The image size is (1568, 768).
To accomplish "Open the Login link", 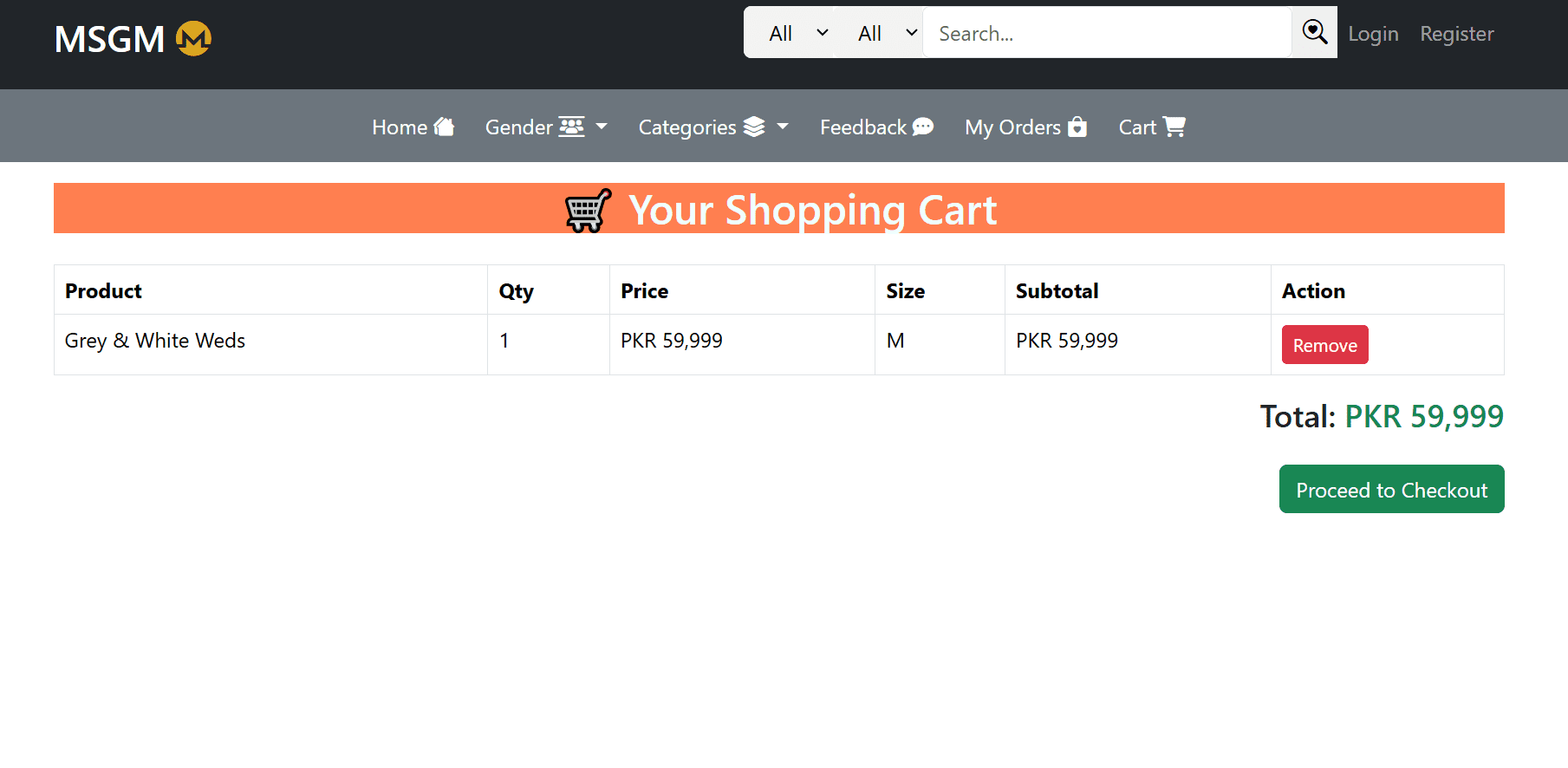I will click(1373, 34).
